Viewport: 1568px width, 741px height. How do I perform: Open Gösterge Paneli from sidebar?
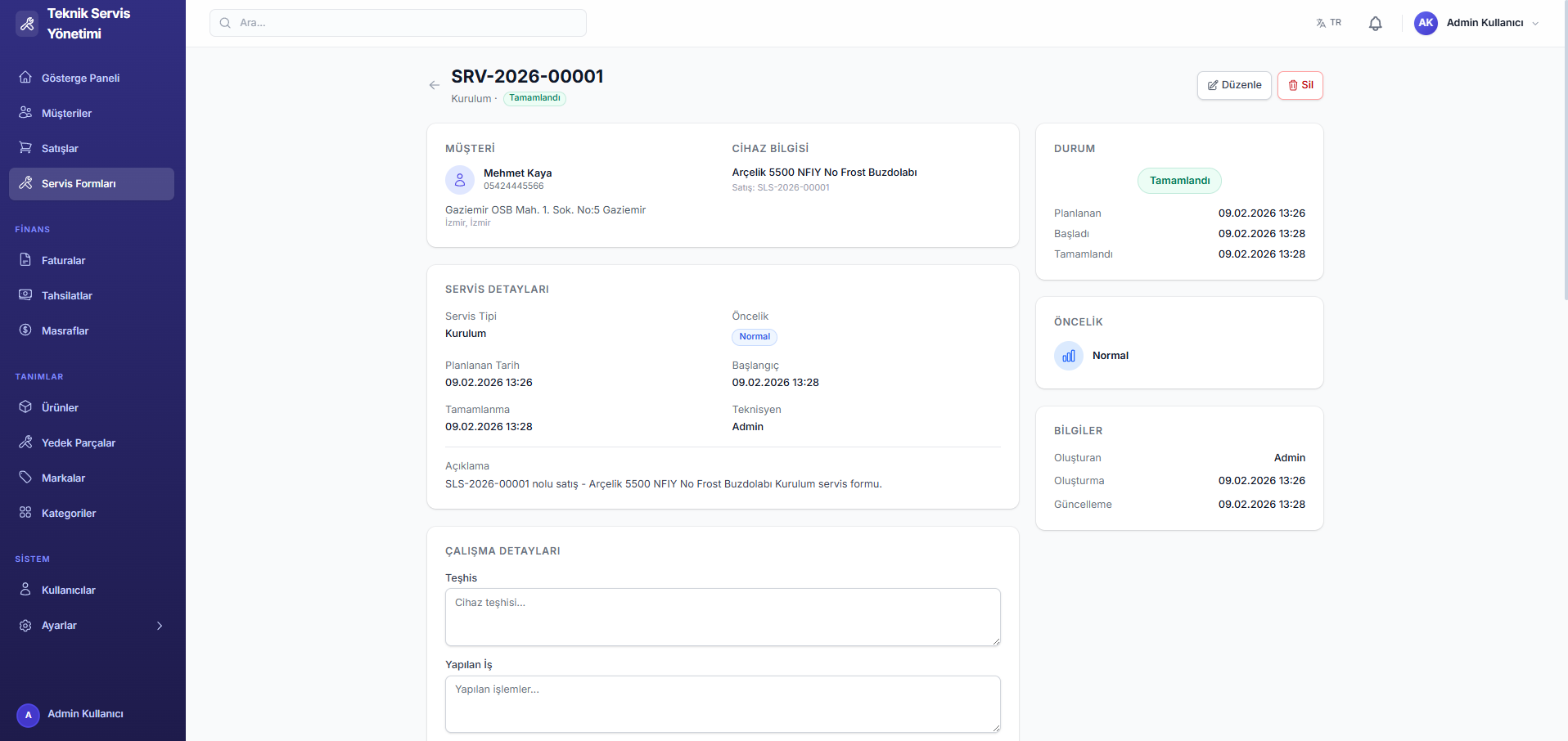(80, 79)
